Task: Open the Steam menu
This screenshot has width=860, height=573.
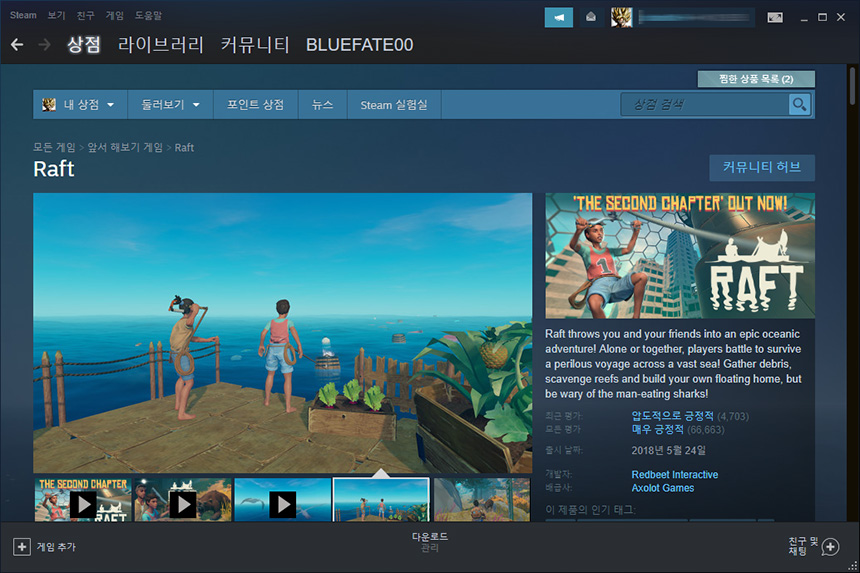Action: pyautogui.click(x=23, y=15)
